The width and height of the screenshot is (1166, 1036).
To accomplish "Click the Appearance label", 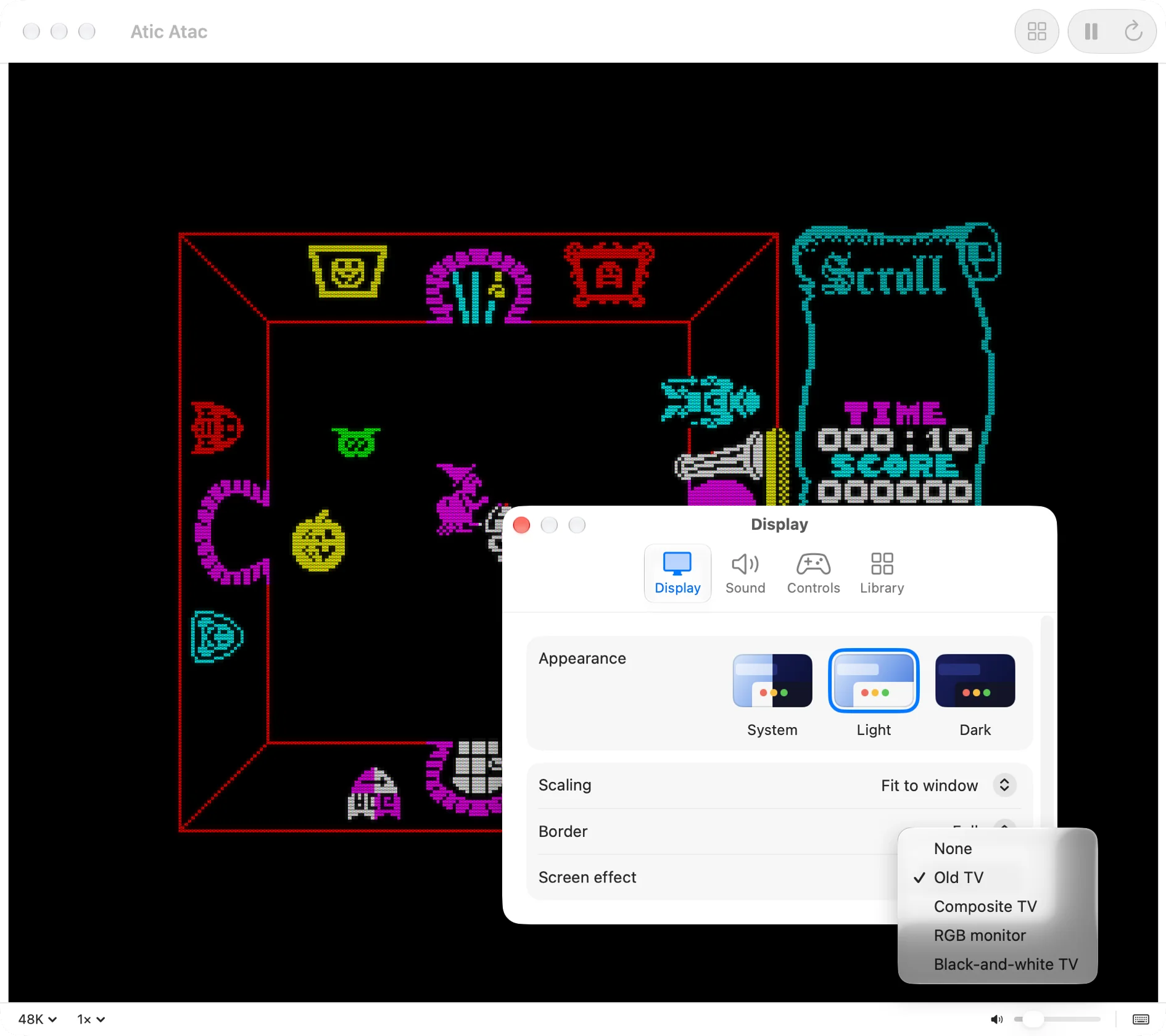I will [x=582, y=659].
